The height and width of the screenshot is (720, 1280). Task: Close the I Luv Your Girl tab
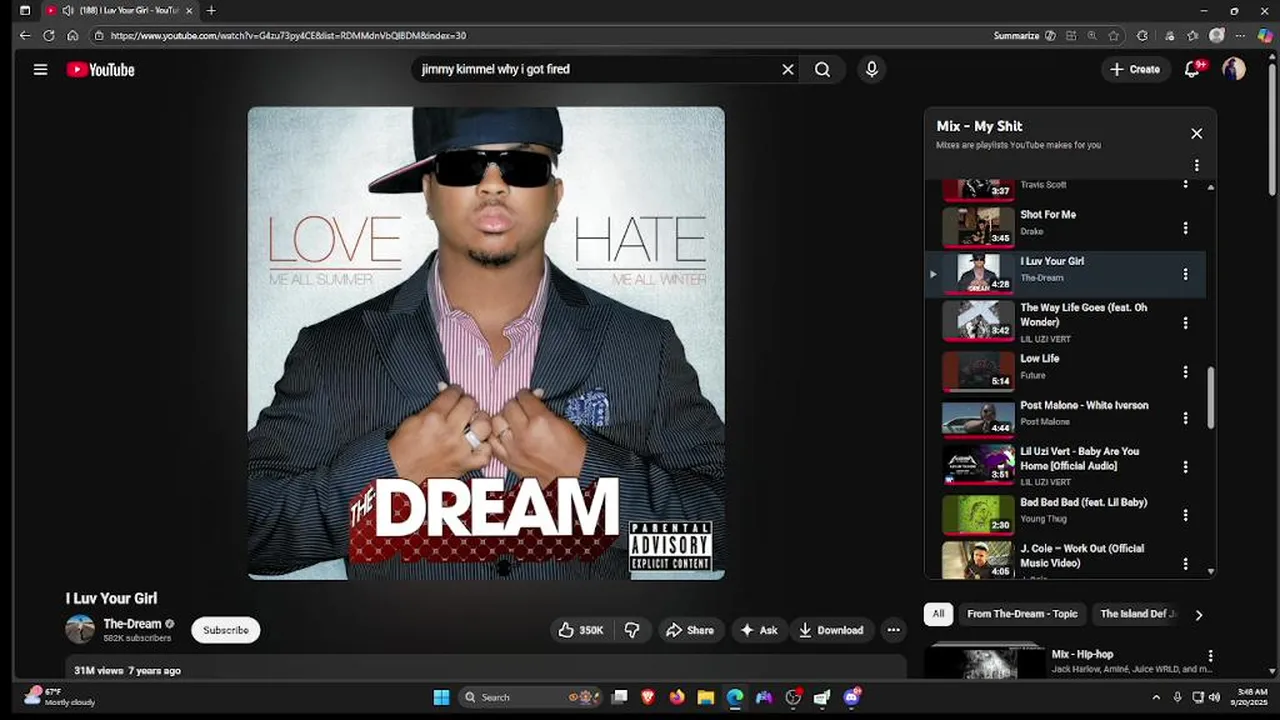[x=189, y=10]
